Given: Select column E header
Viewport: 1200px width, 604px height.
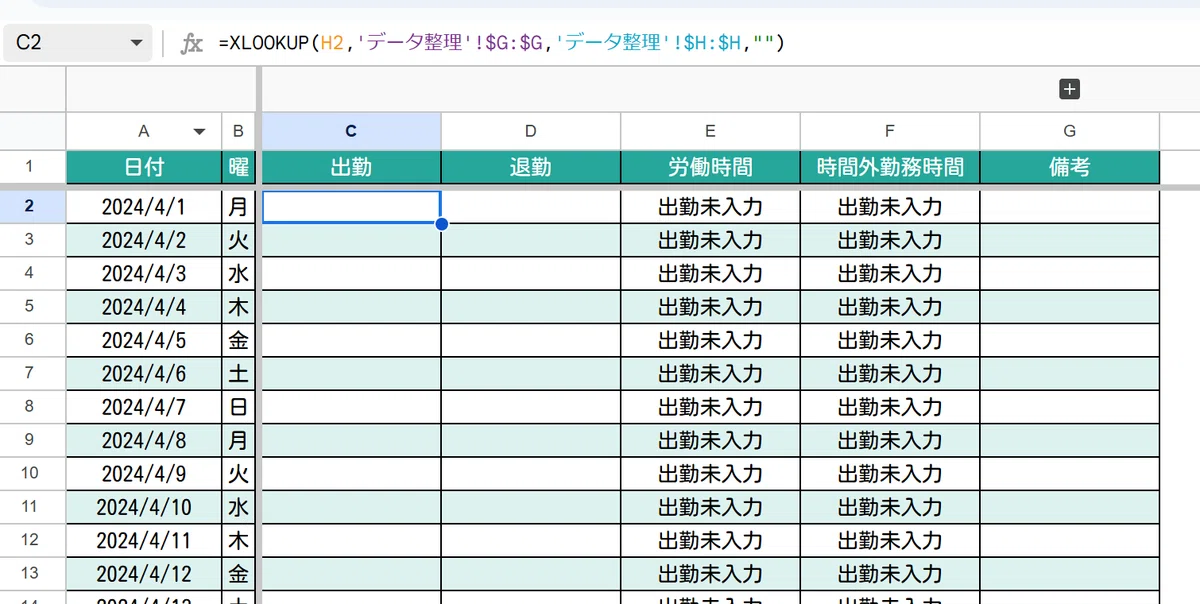Looking at the screenshot, I should 710,131.
